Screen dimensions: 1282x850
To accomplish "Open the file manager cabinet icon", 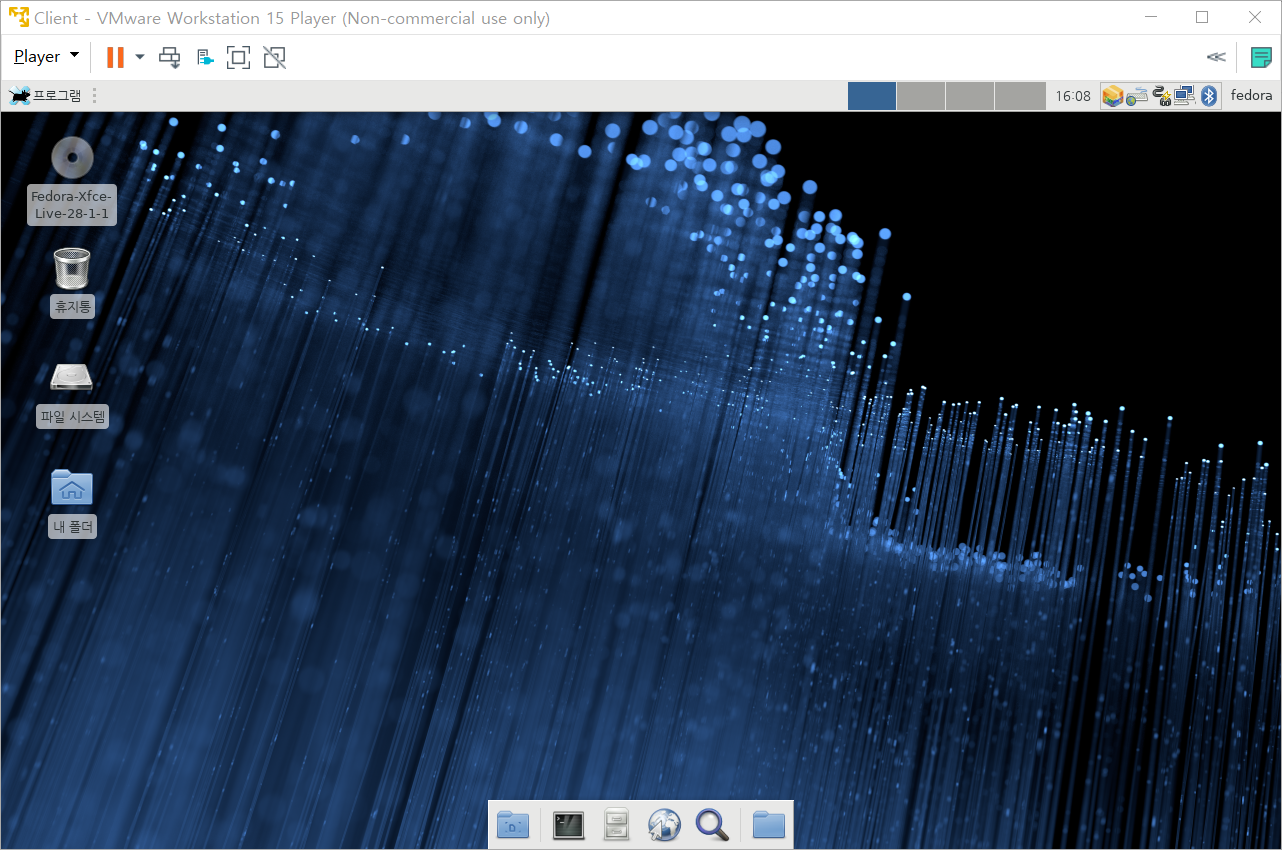I will 617,825.
